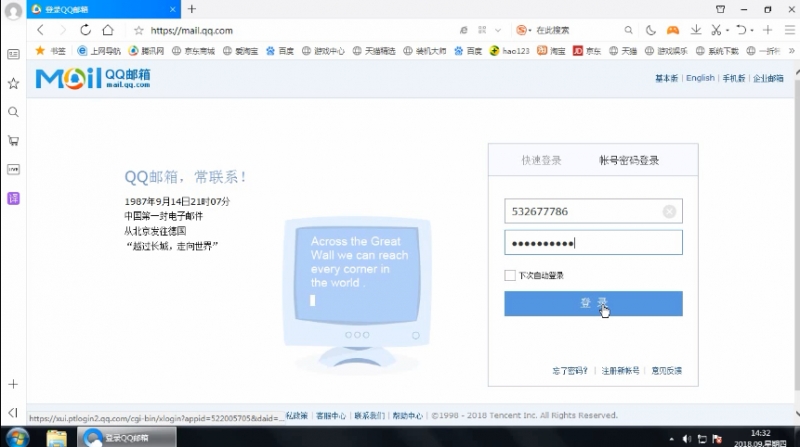
Task: Click the blue 登录 button
Action: pyautogui.click(x=593, y=304)
